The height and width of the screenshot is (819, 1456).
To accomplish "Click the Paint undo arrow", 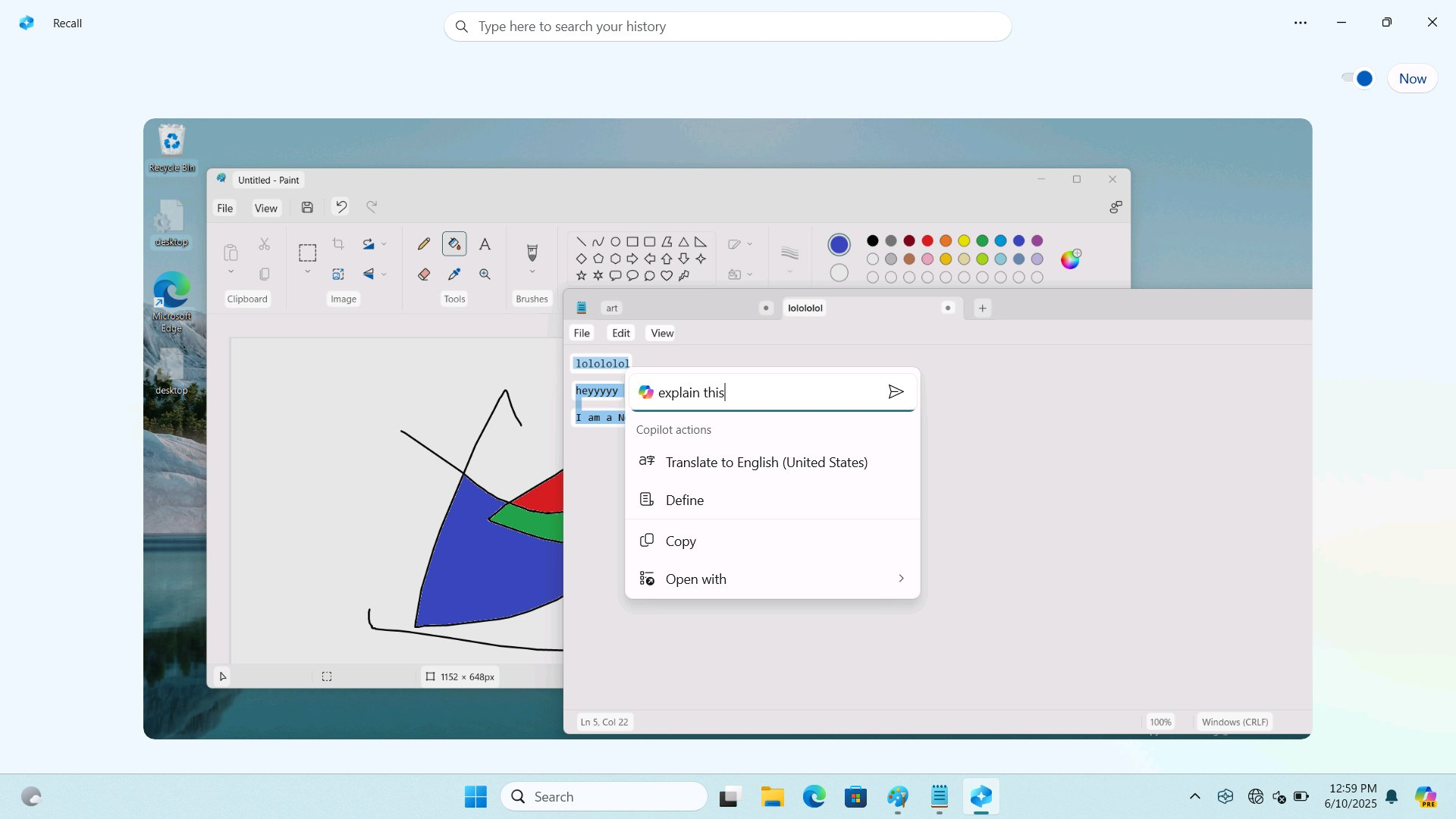I will [341, 207].
